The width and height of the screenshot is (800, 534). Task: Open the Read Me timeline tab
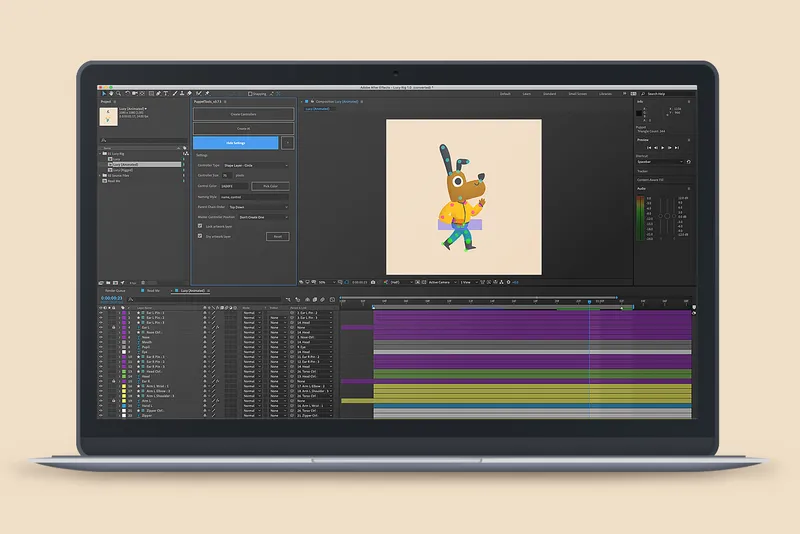point(153,291)
